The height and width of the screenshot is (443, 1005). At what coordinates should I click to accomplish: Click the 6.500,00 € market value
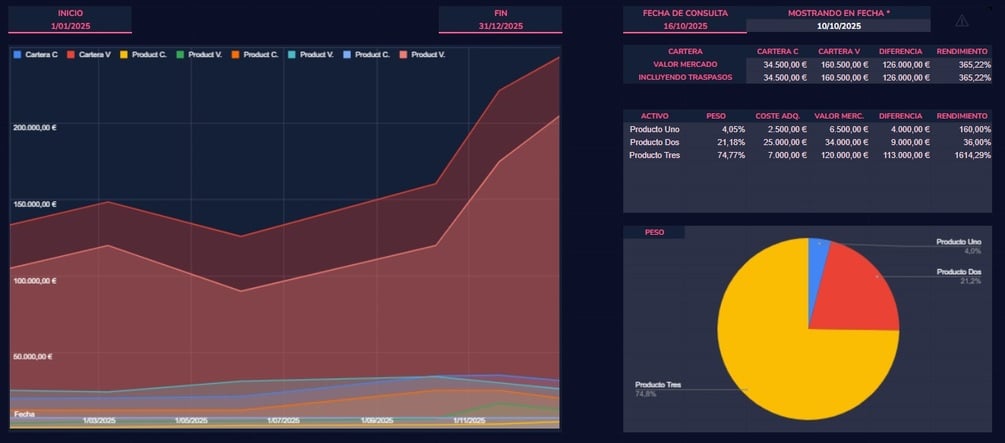849,129
